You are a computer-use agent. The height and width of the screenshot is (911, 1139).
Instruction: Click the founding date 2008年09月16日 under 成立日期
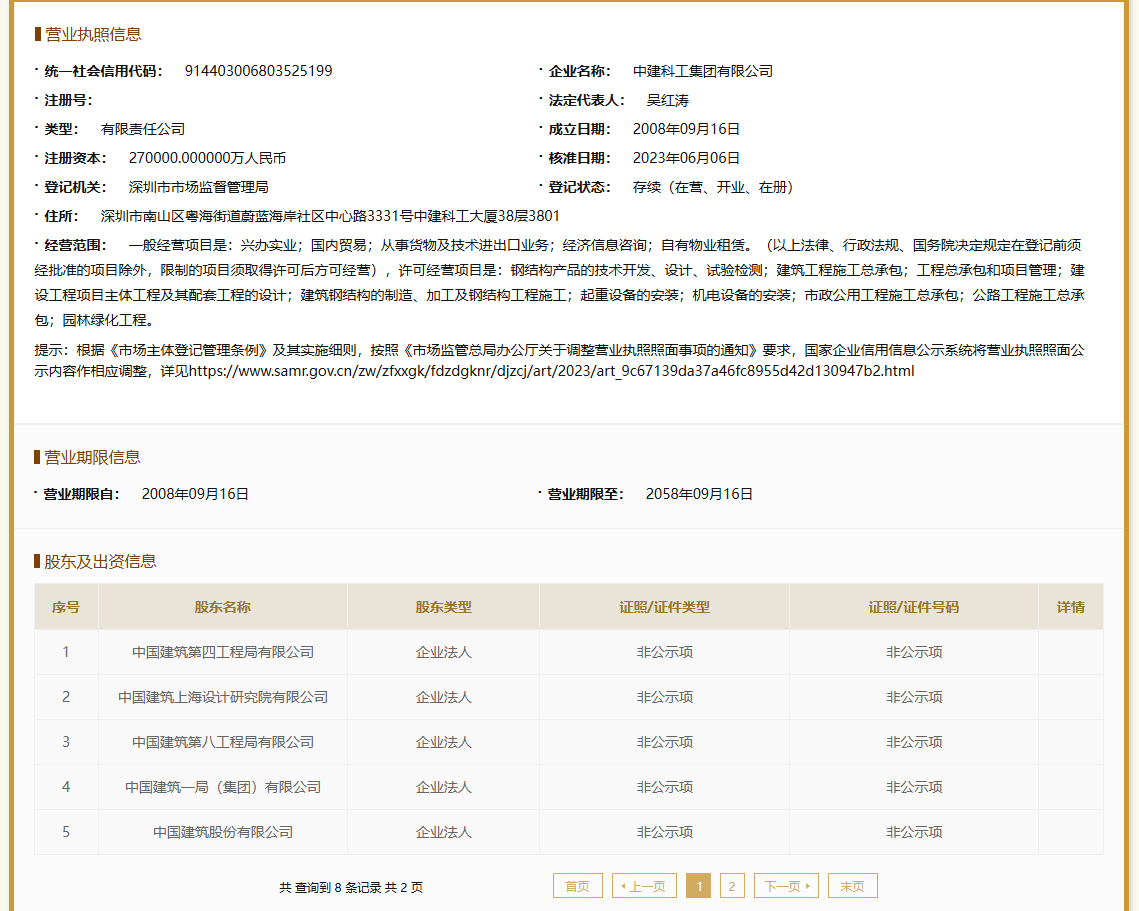[x=686, y=129]
